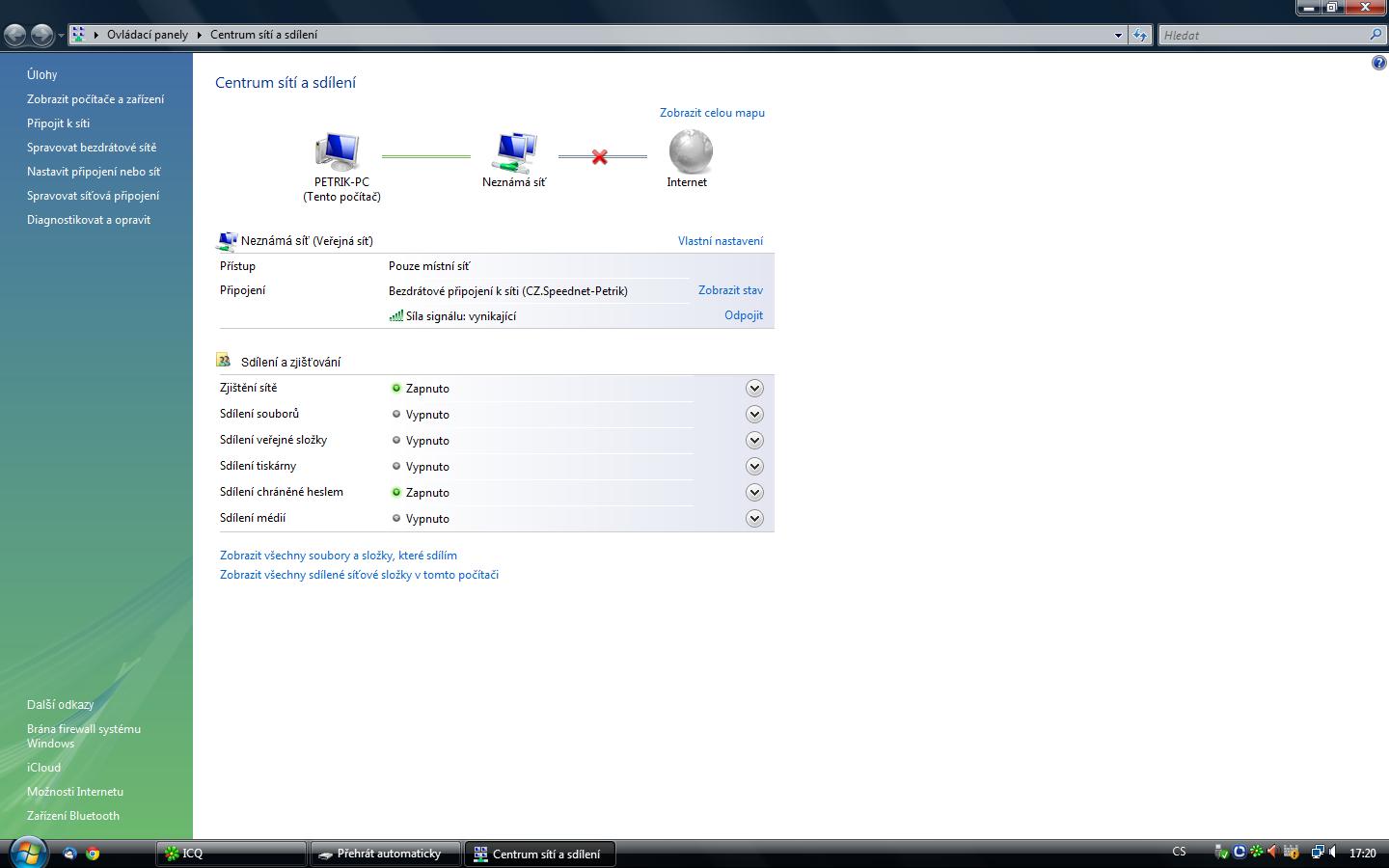Expand the Sdílení souborů settings chevron

click(754, 414)
